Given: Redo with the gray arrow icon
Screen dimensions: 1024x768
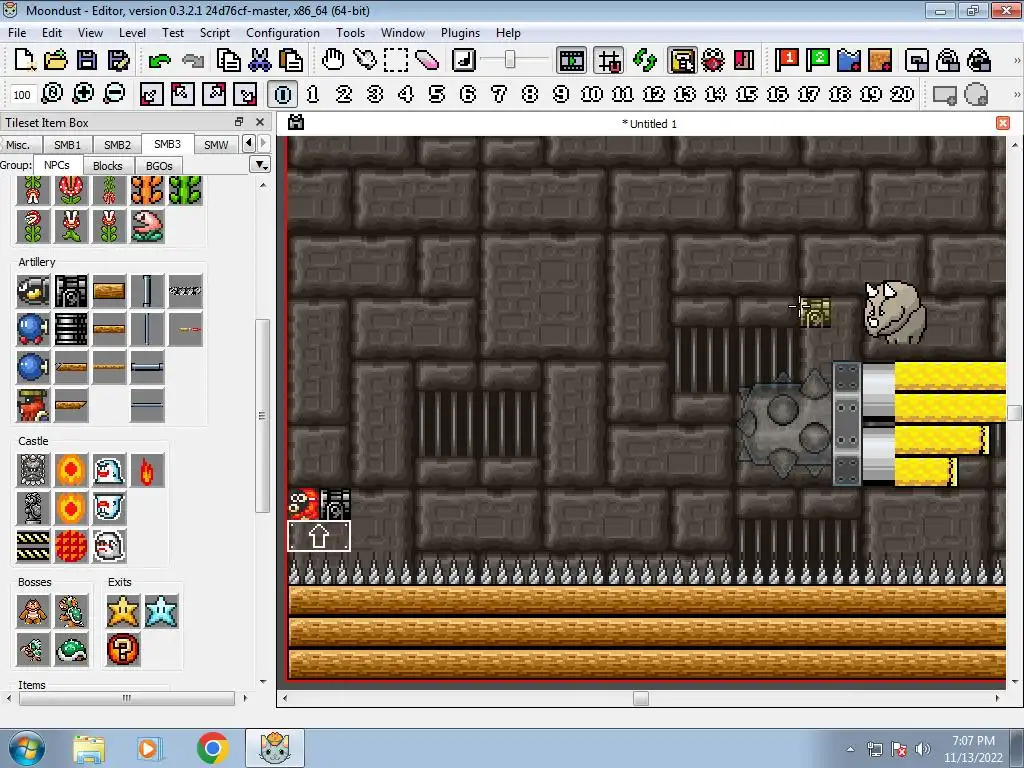Looking at the screenshot, I should [193, 61].
